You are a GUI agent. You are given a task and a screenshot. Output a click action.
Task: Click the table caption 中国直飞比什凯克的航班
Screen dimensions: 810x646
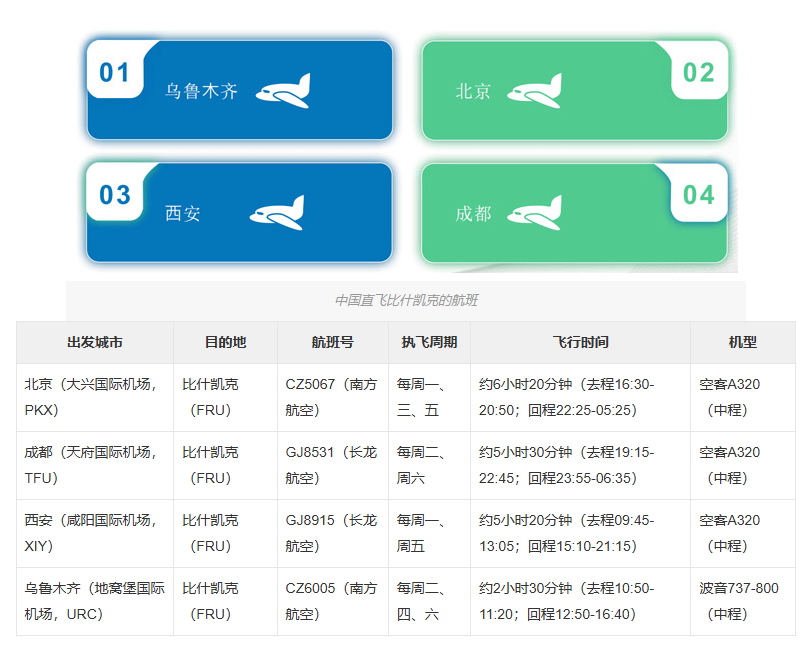coord(406,300)
